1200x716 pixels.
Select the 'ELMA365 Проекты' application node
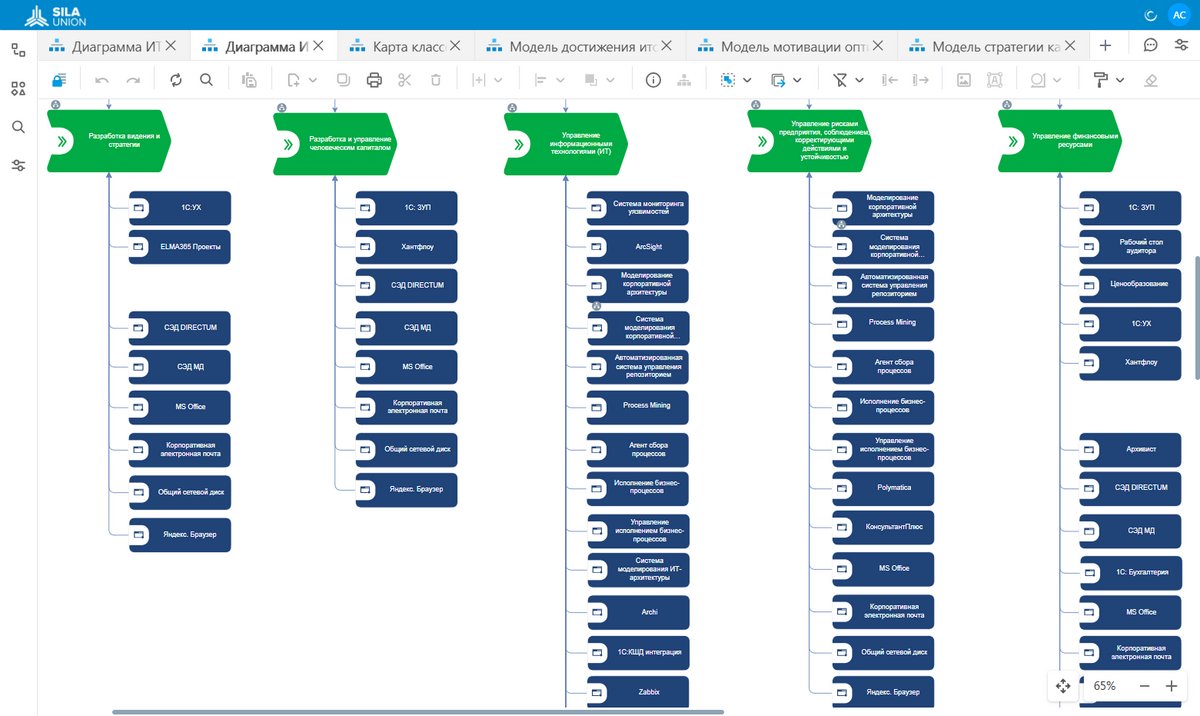[180, 246]
